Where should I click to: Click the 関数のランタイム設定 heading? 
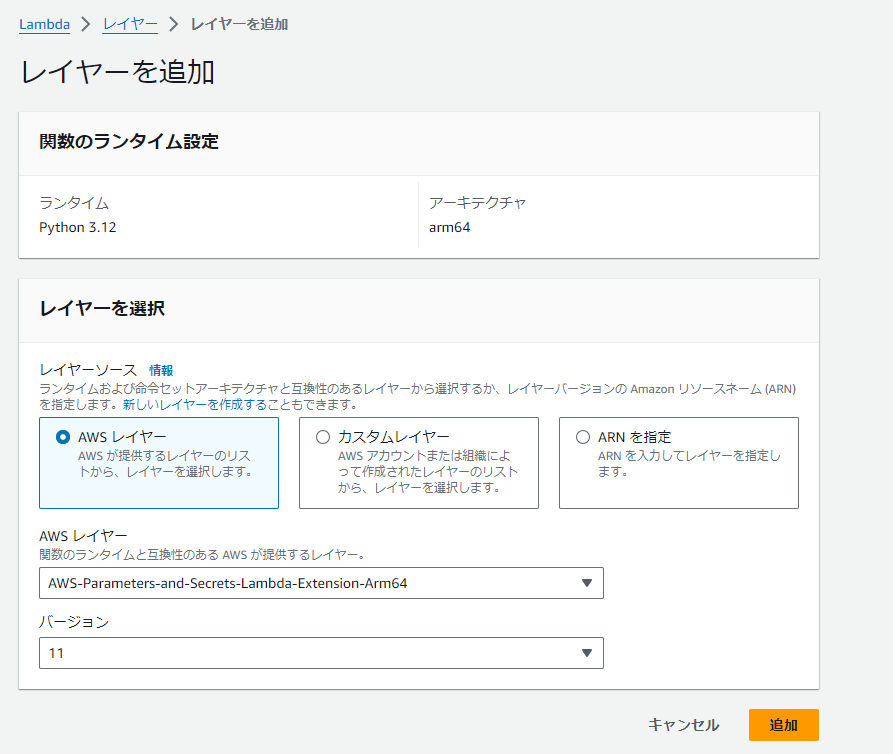(129, 141)
